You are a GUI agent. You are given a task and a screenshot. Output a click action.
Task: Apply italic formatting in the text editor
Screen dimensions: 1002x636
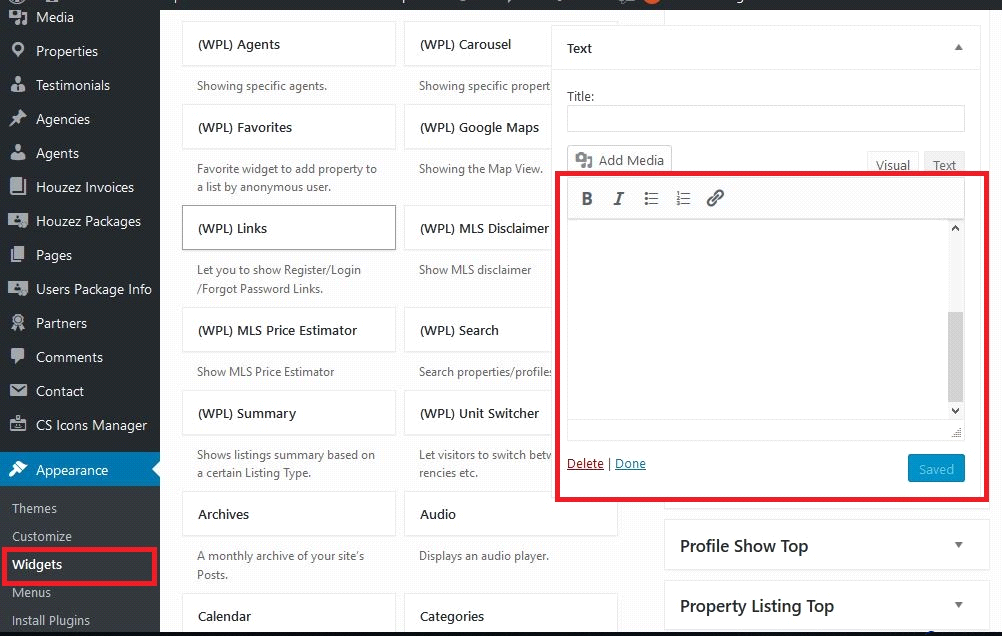618,198
